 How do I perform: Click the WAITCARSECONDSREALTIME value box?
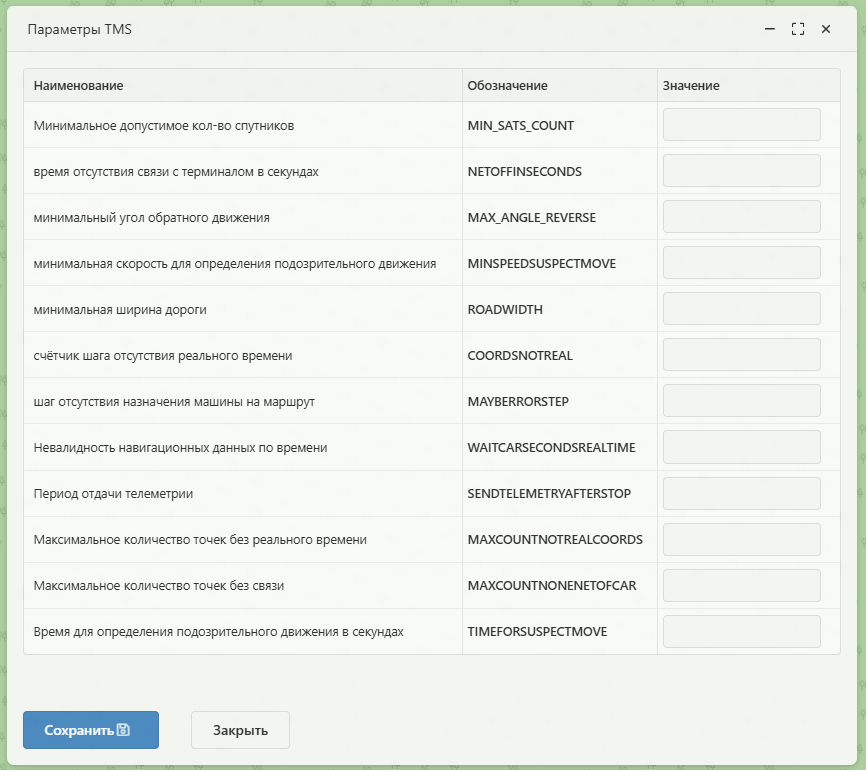pos(741,447)
